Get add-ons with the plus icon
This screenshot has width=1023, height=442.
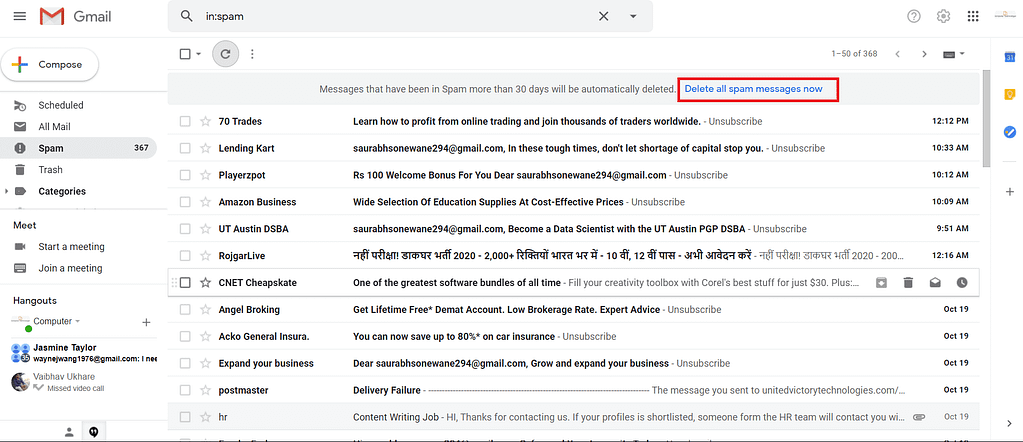[1009, 191]
